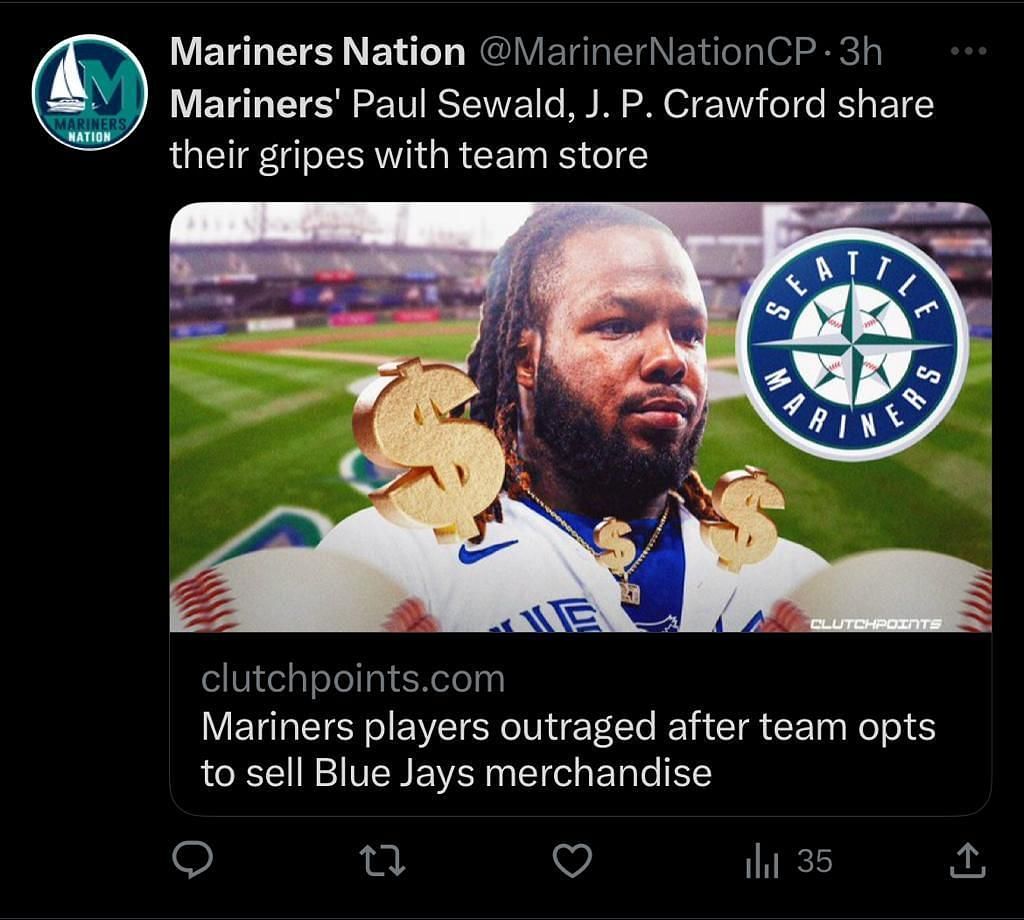This screenshot has height=920, width=1024.
Task: Click the reply speech bubble icon
Action: [192, 859]
